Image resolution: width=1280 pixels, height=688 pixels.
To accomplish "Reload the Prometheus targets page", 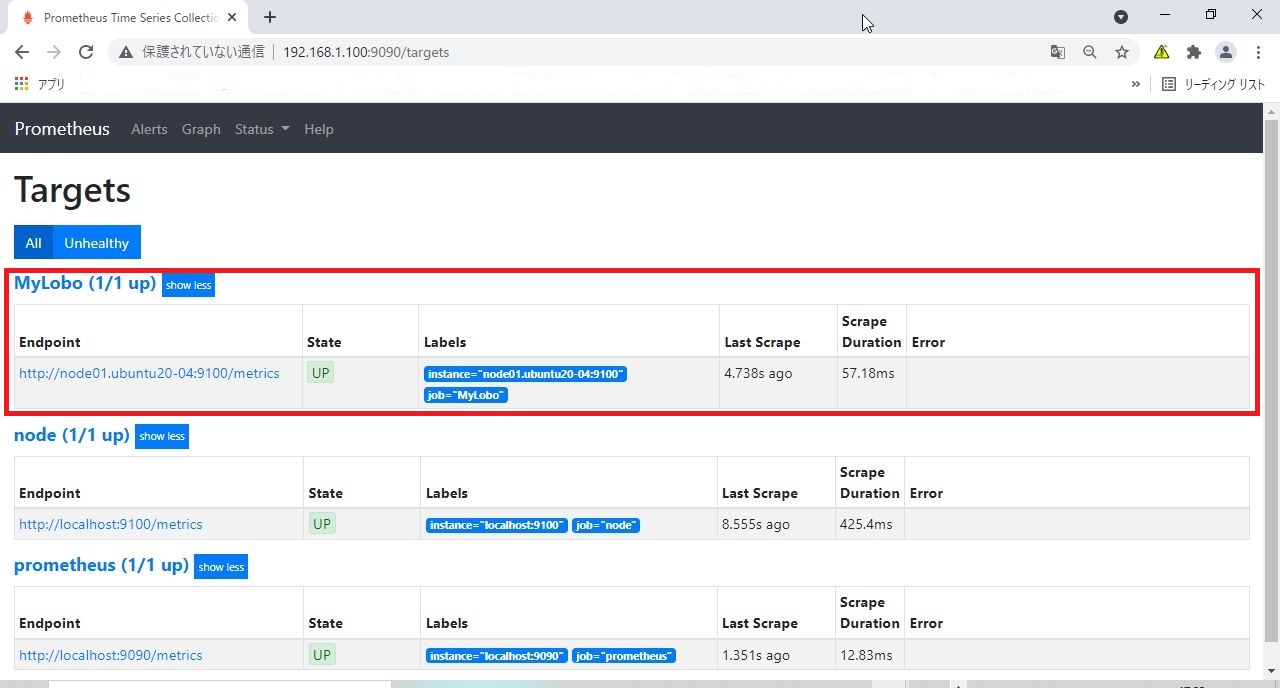I will point(86,52).
